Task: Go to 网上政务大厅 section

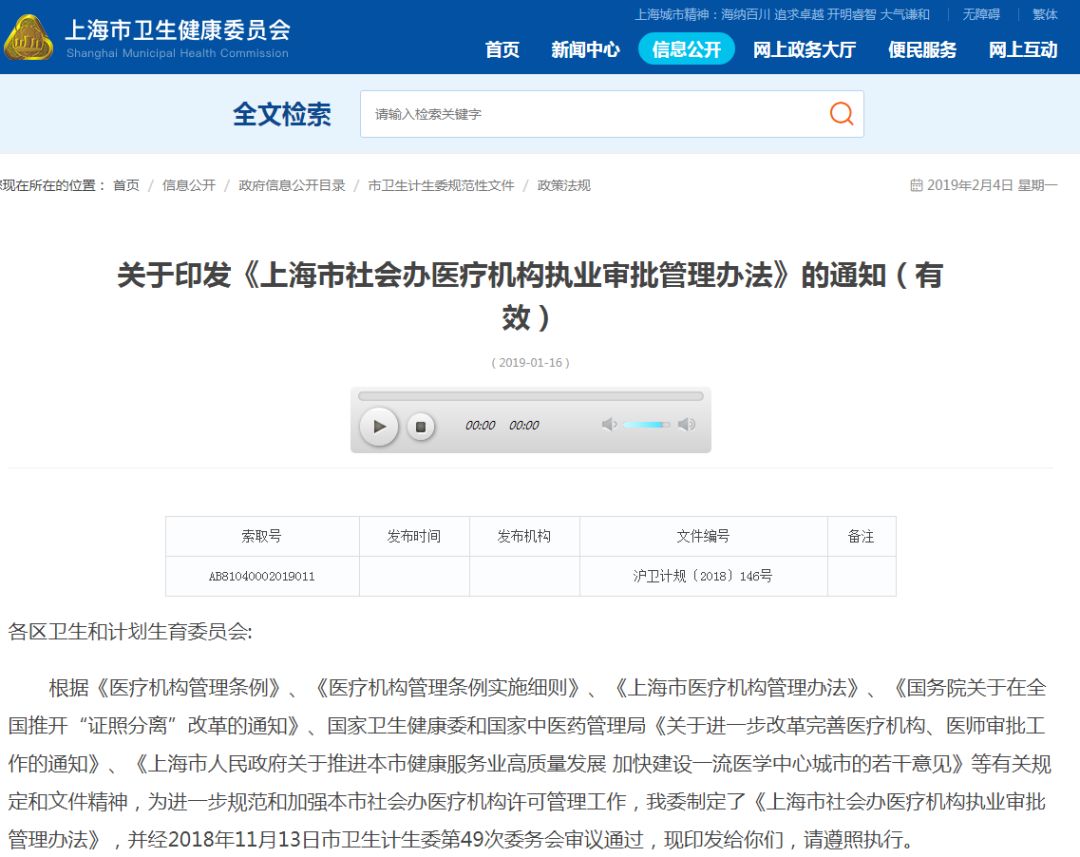Action: click(x=804, y=50)
